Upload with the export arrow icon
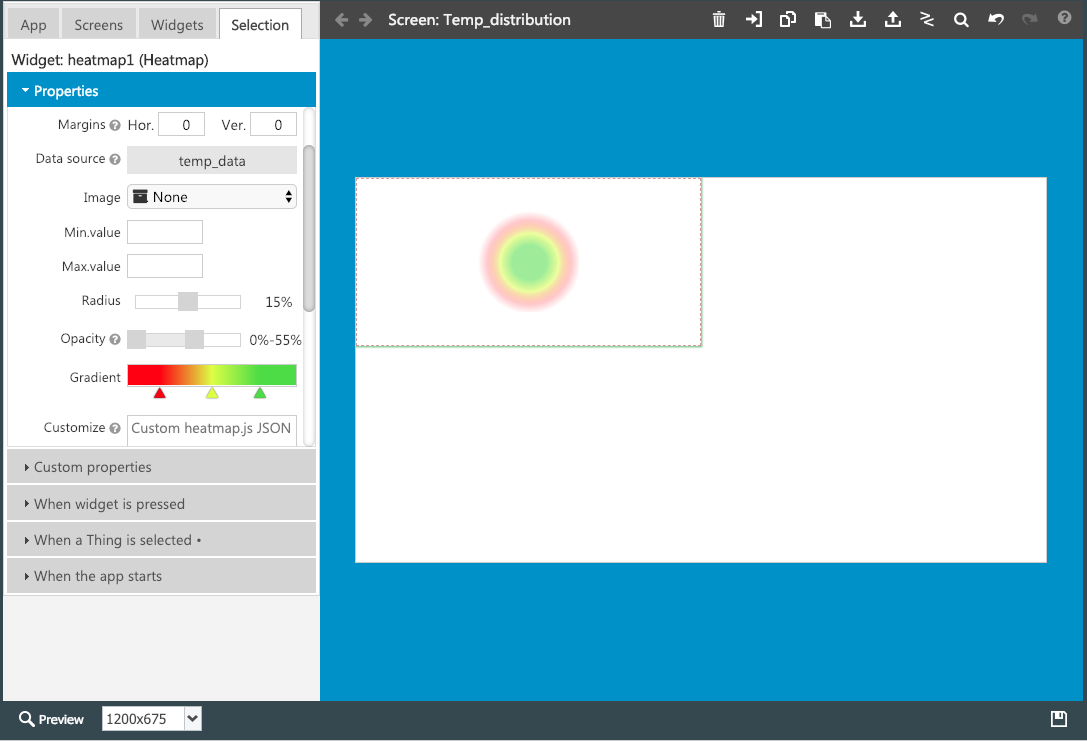The width and height of the screenshot is (1087, 741). [892, 18]
